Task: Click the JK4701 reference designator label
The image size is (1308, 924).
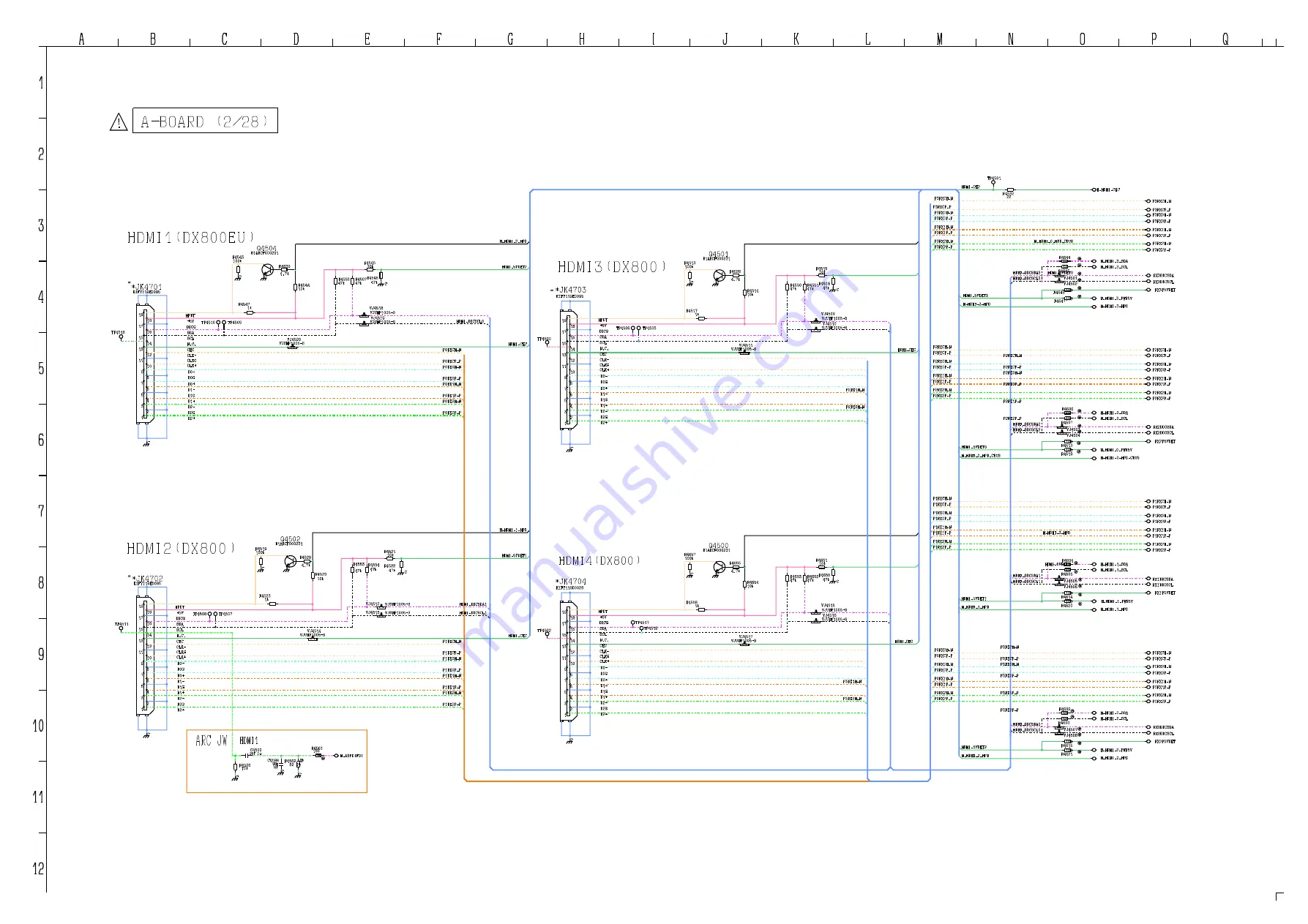Action: pyautogui.click(x=147, y=288)
